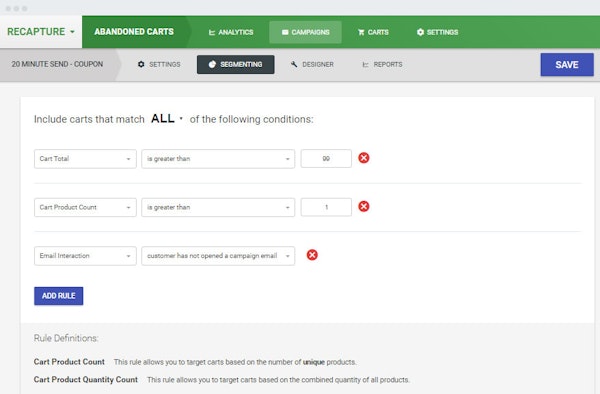Switch to the campaign Settings tab
The image size is (600, 394).
(159, 65)
